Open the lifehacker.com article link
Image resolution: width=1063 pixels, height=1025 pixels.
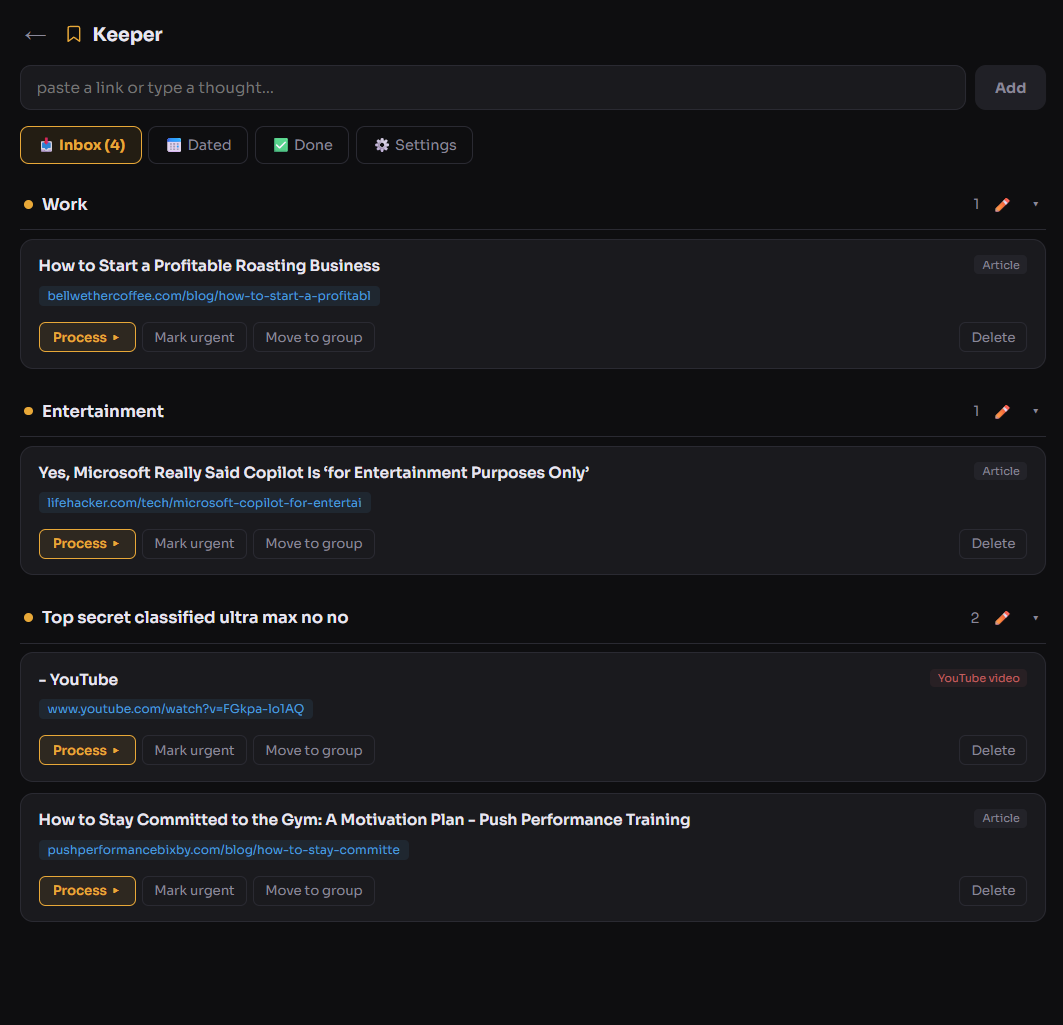click(x=204, y=502)
